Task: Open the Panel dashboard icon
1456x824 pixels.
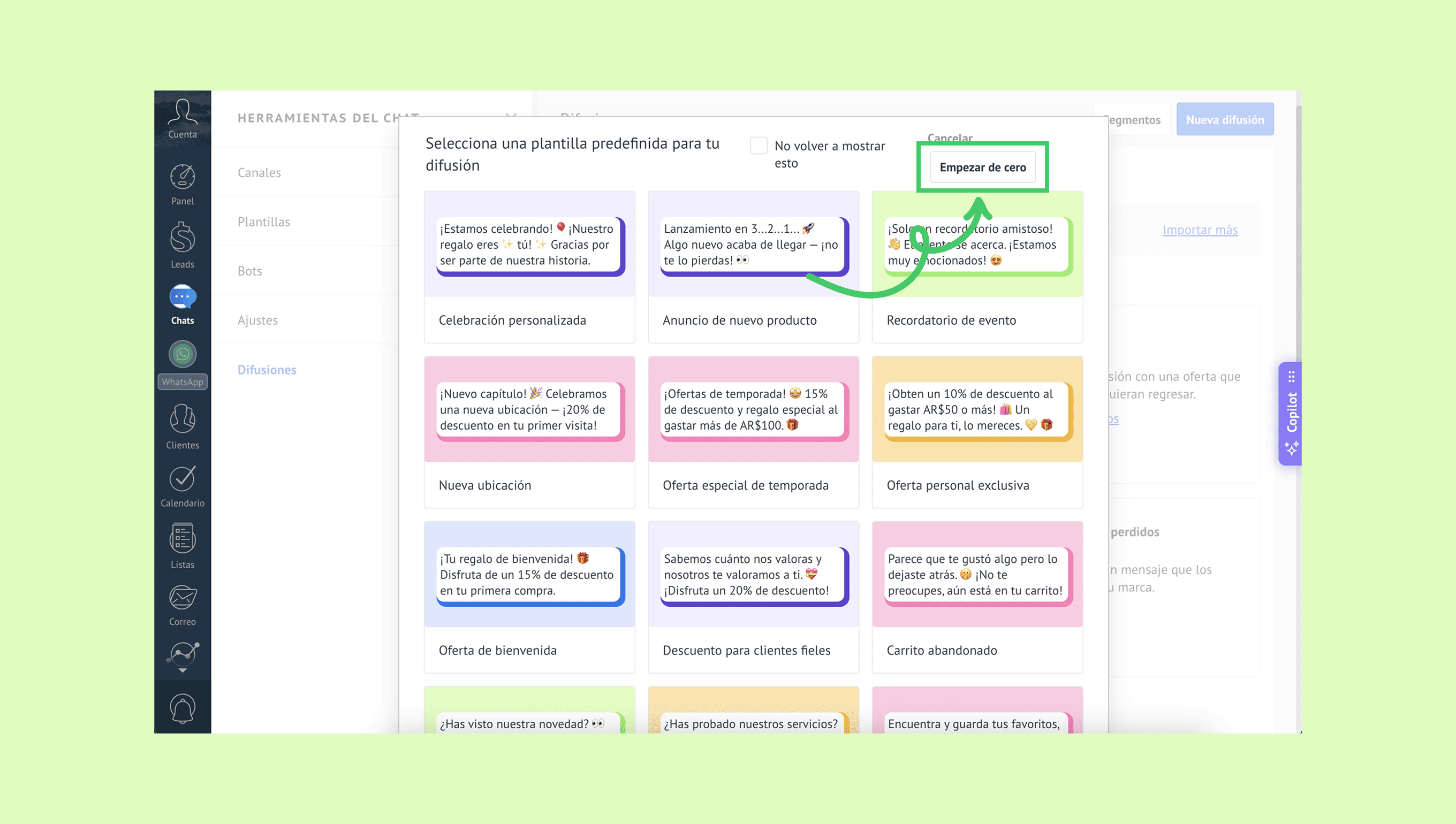Action: (x=183, y=178)
